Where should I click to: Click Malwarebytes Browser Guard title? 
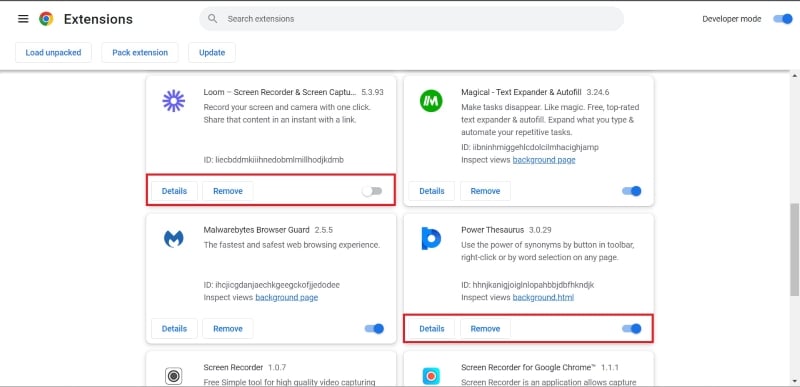(257, 230)
